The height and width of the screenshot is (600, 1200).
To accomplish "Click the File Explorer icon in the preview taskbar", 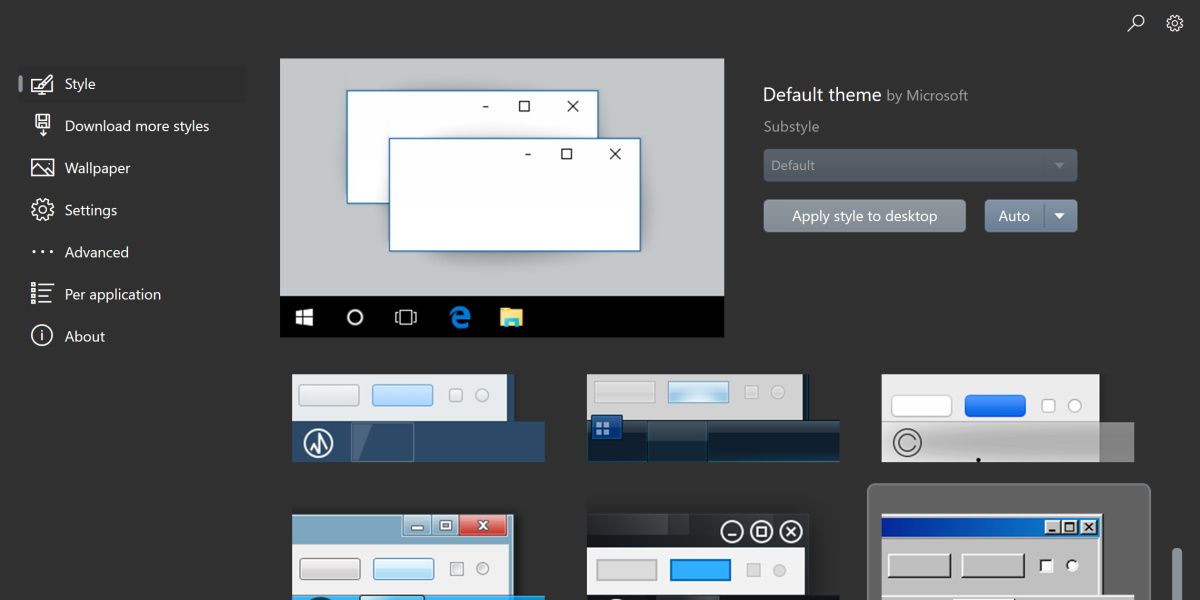I will [511, 317].
